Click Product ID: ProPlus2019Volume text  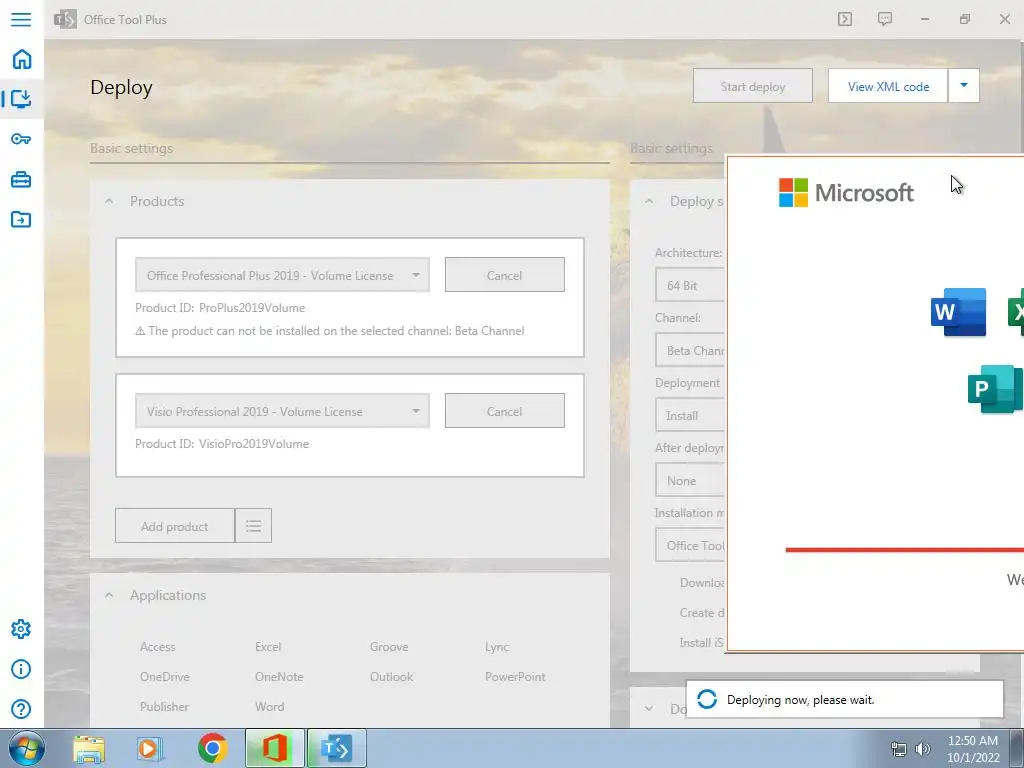(220, 308)
